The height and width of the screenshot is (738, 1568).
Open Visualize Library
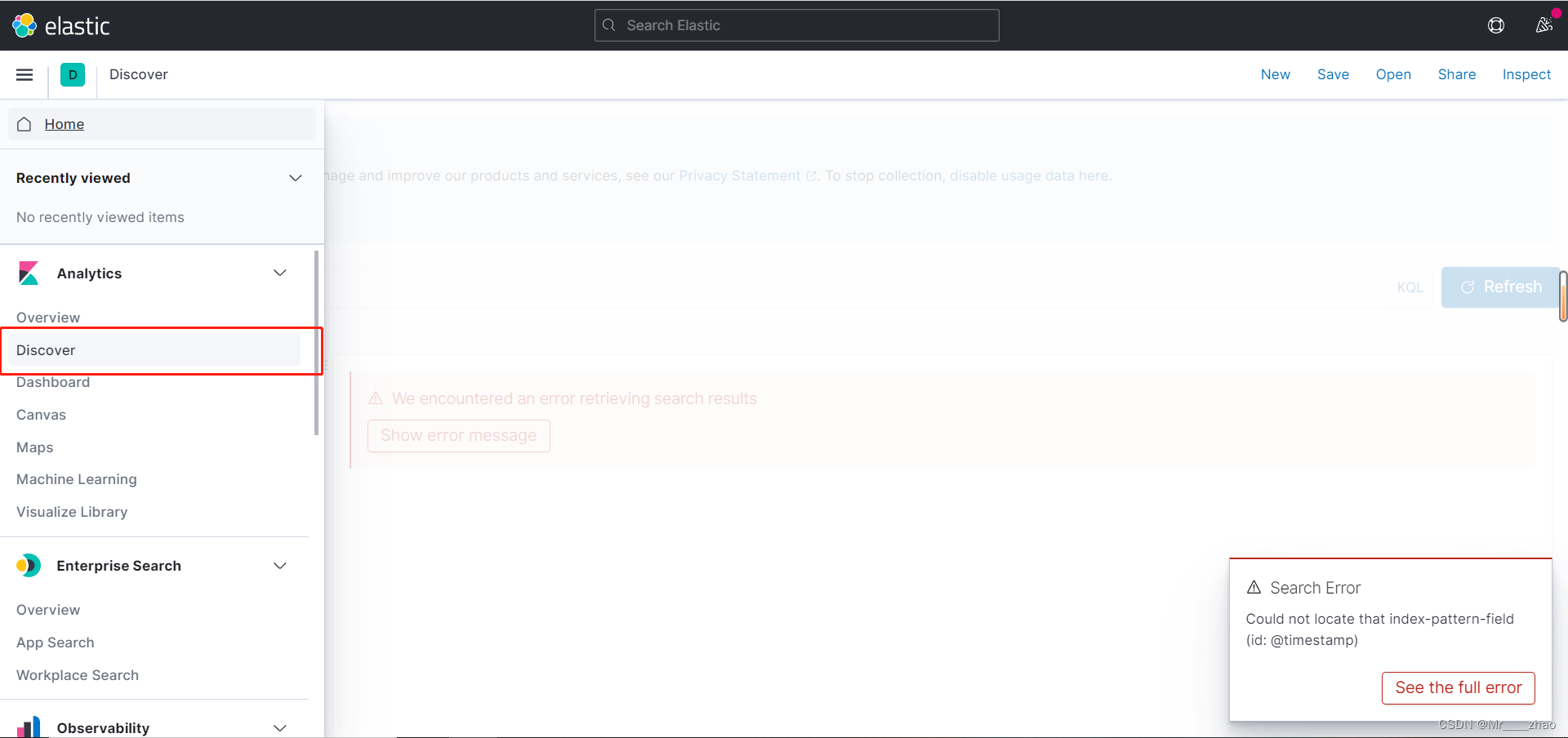tap(72, 512)
